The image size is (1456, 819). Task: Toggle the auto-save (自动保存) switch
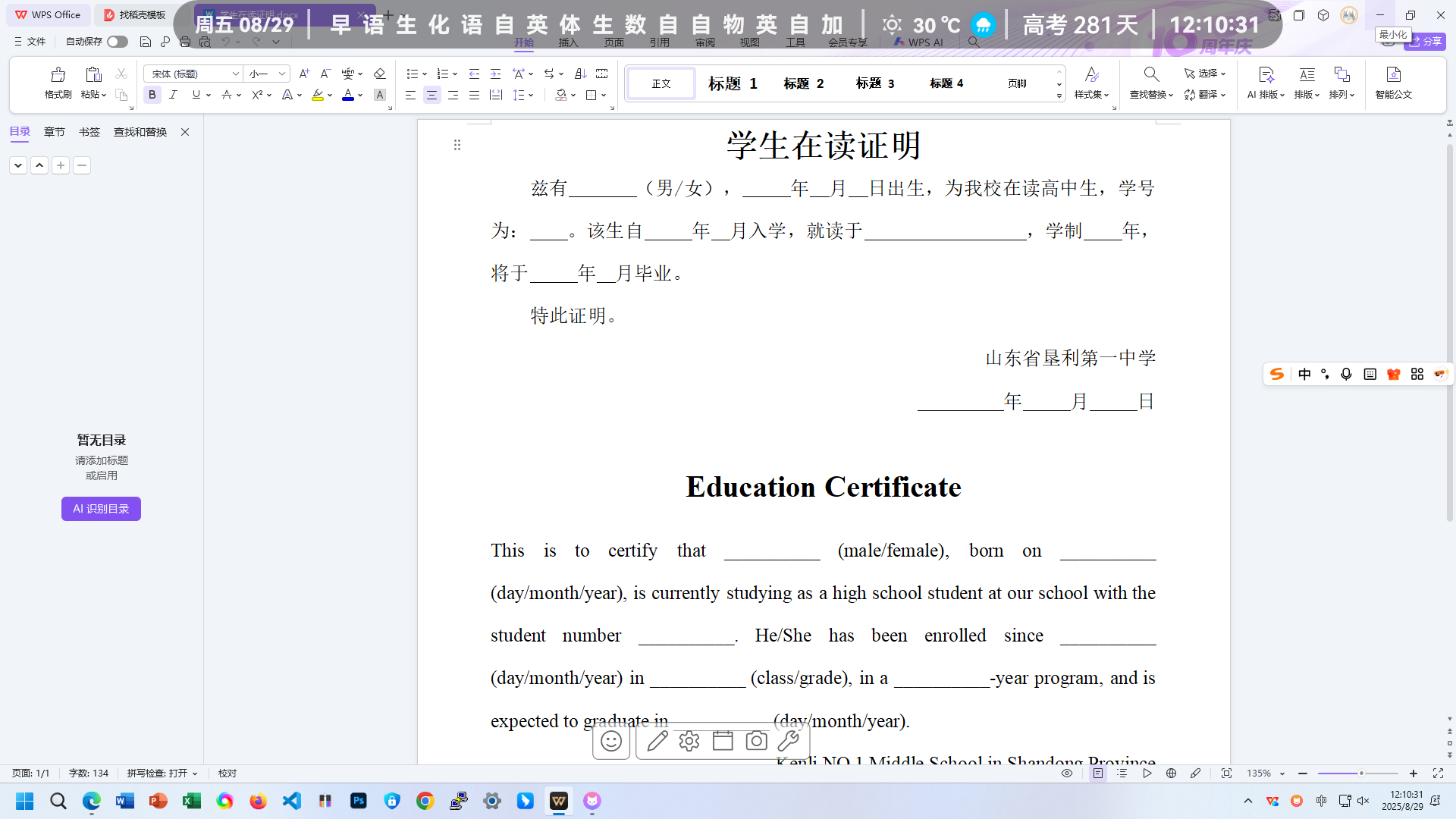(x=117, y=42)
